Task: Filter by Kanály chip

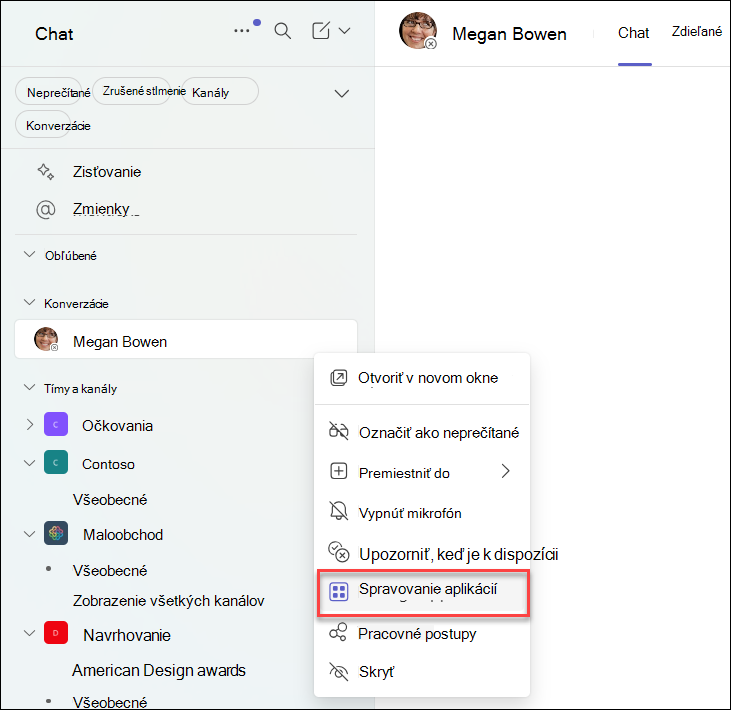Action: 220,92
